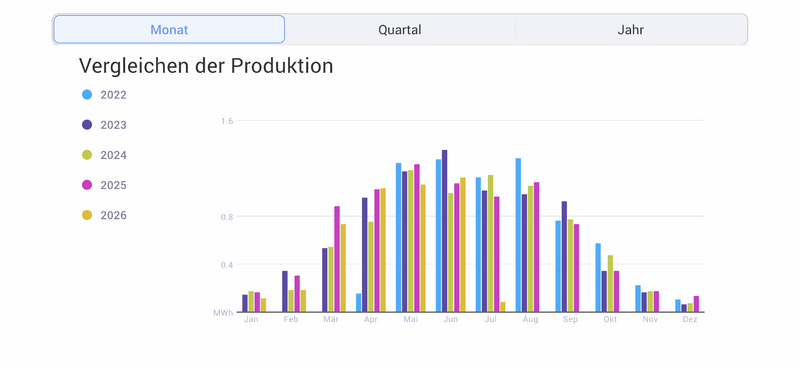The height and width of the screenshot is (368, 800).
Task: Select the blue 2022 bar in Okt
Action: click(598, 278)
